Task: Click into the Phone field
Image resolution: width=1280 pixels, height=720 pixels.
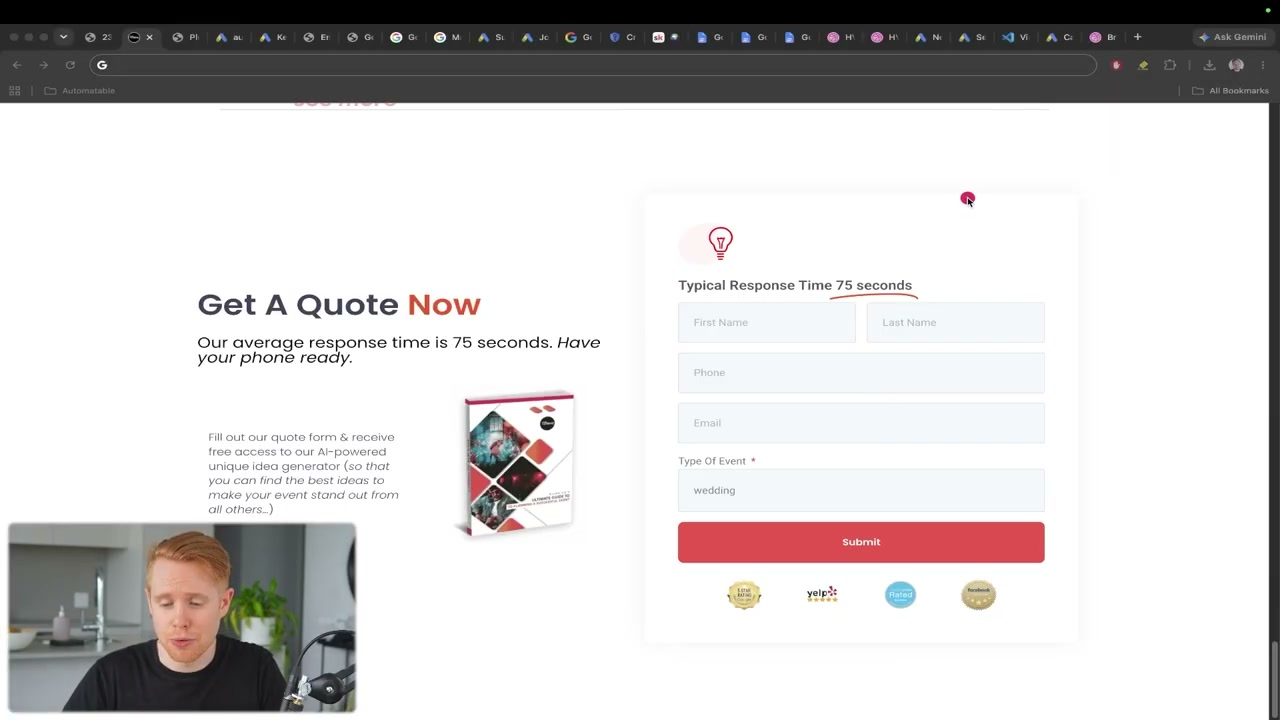Action: pos(861,372)
